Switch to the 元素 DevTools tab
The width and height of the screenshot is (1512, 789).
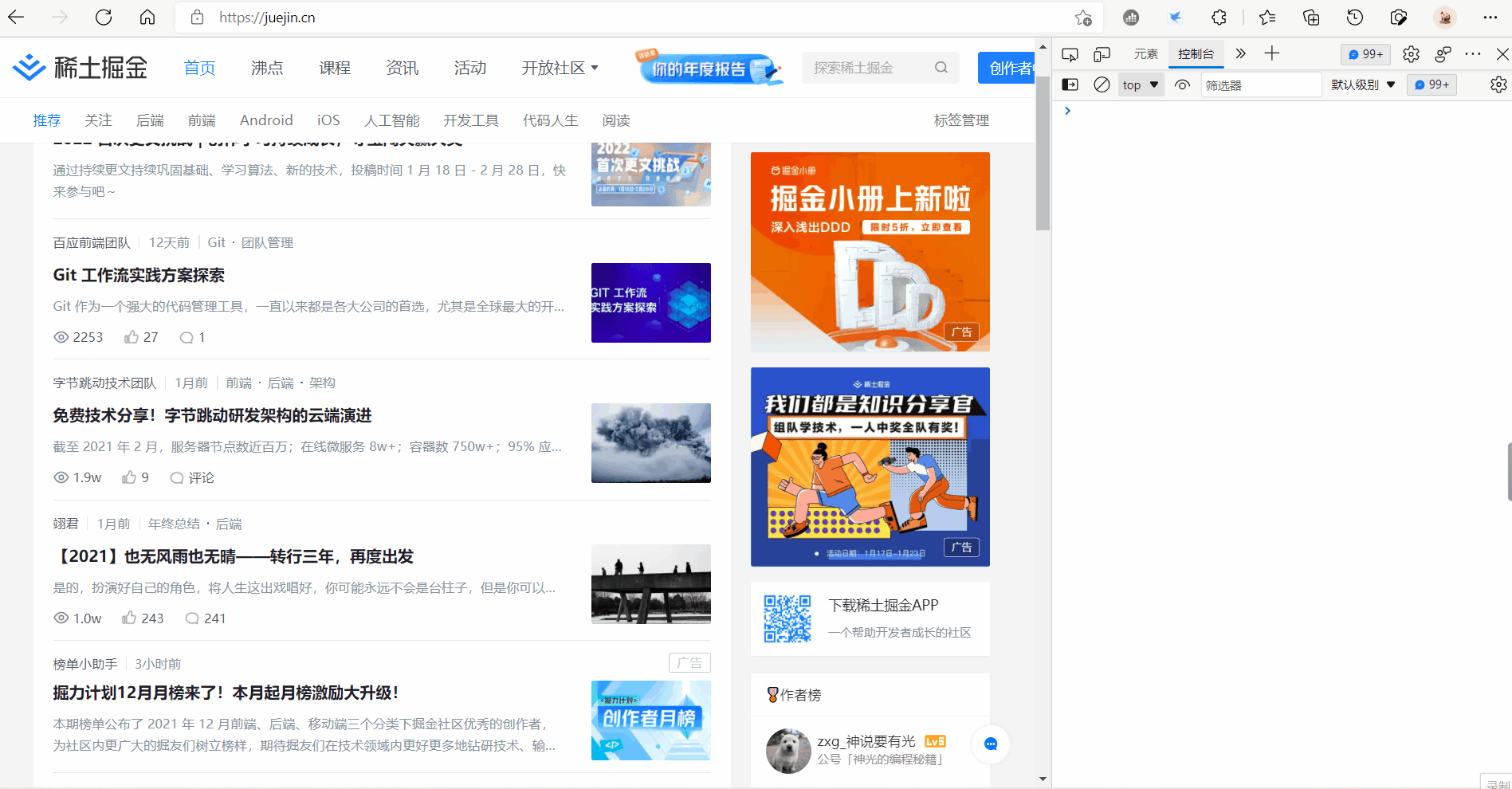pyautogui.click(x=1146, y=54)
